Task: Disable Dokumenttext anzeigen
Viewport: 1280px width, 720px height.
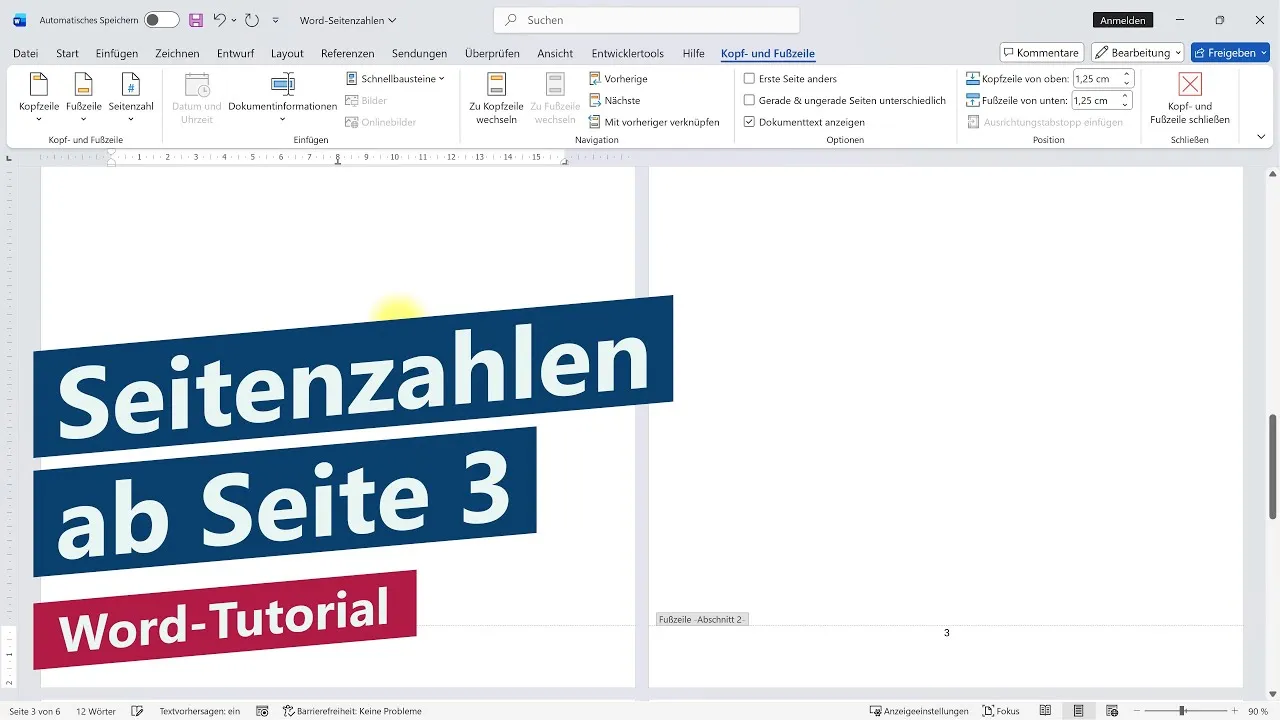Action: coord(750,121)
